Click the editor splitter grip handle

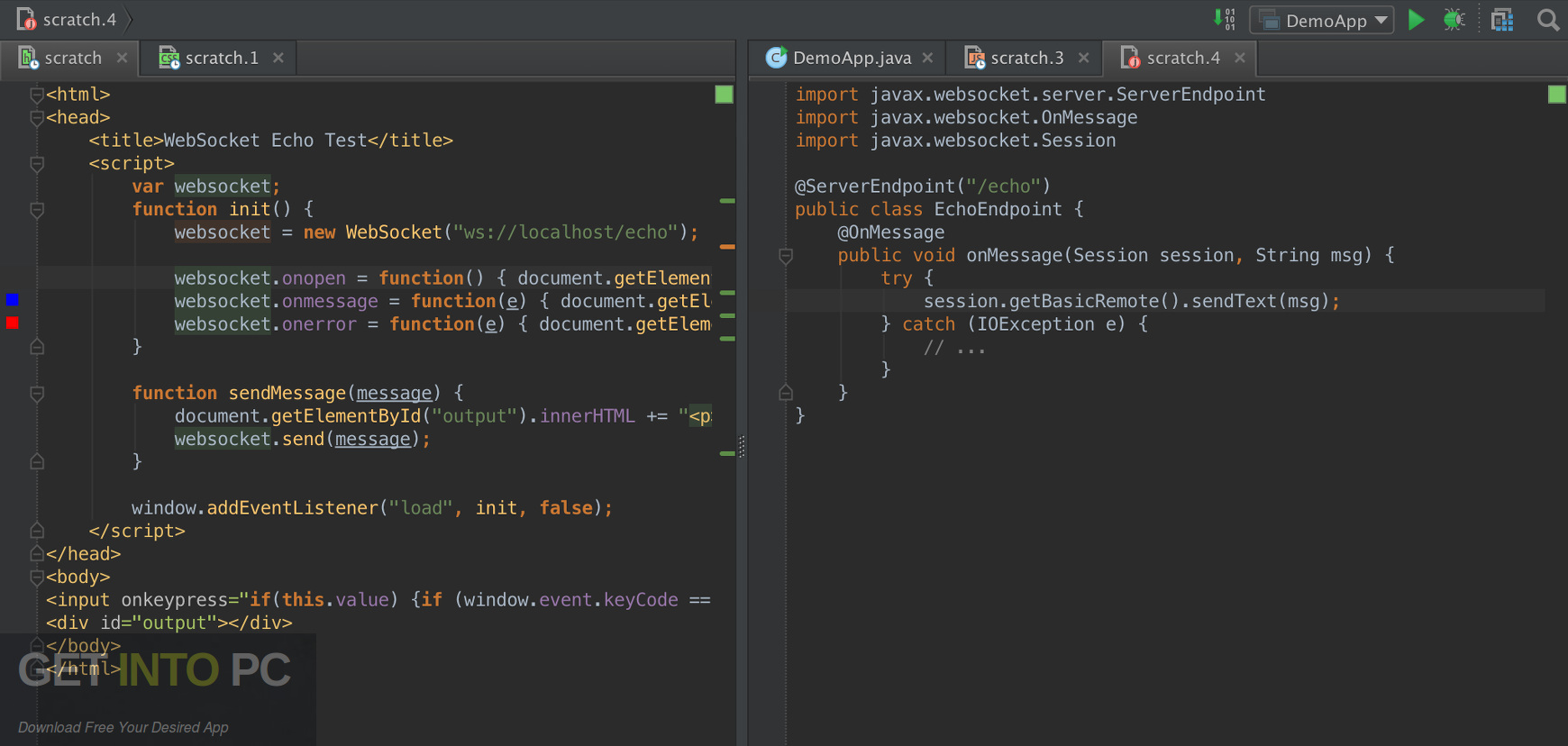(742, 447)
